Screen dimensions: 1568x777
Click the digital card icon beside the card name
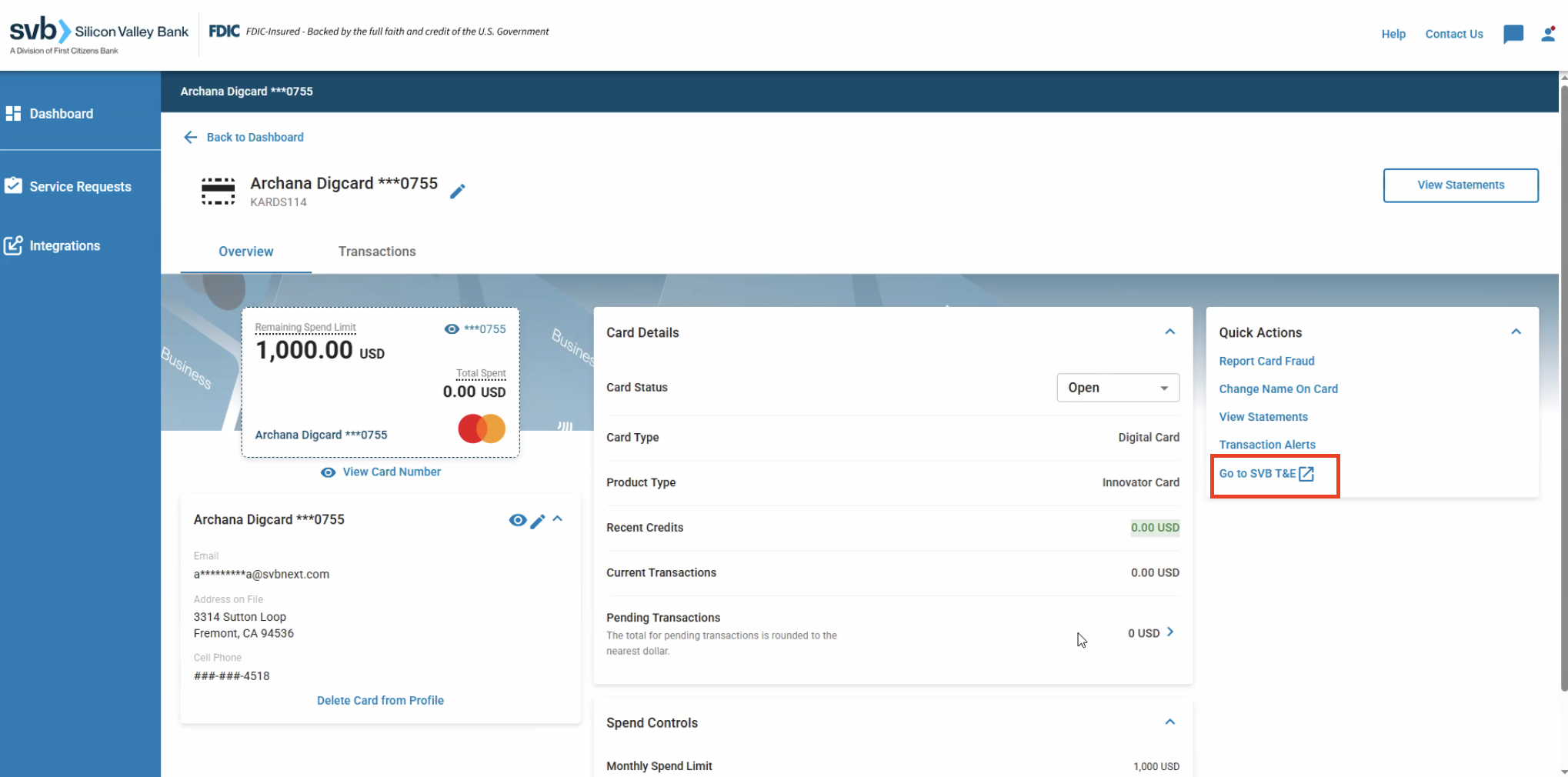coord(218,191)
